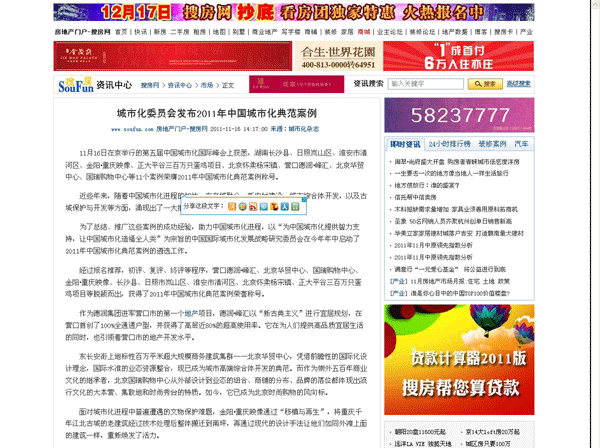This screenshot has width=600, height=448.
Task: Open 贷款计算器2011版 banner
Action: point(459,360)
